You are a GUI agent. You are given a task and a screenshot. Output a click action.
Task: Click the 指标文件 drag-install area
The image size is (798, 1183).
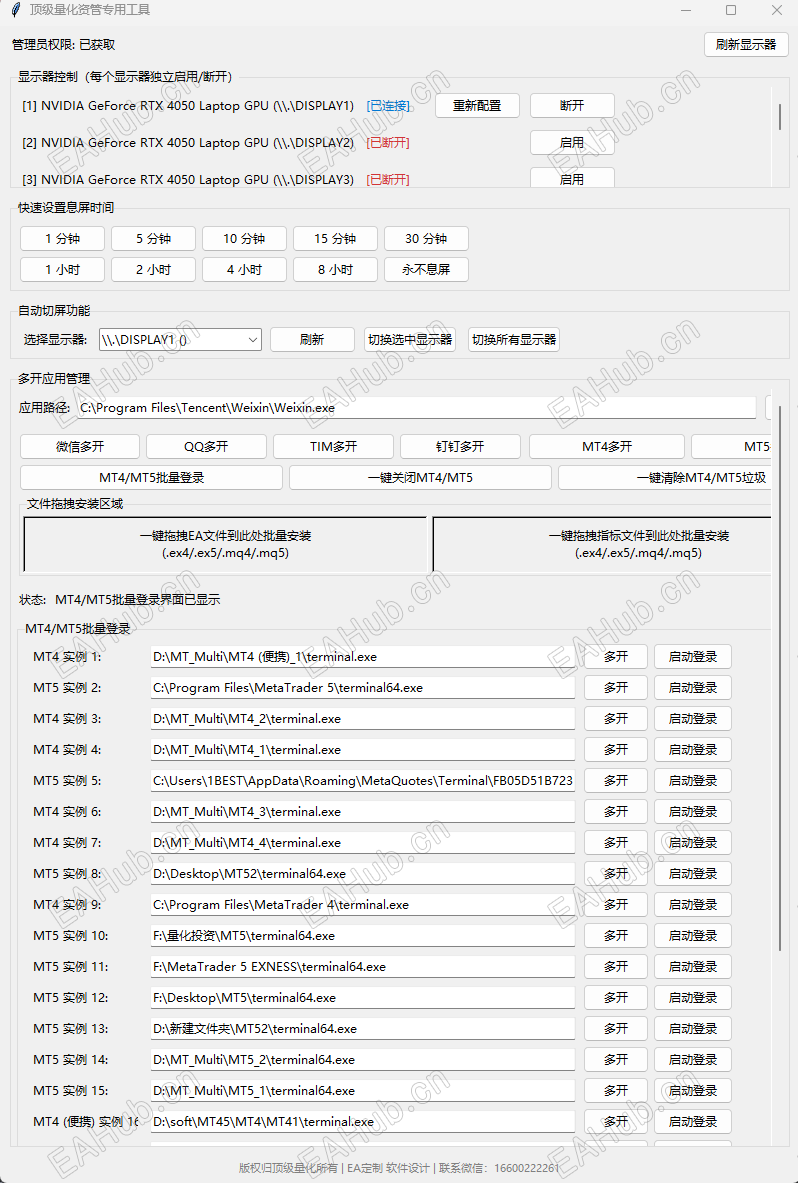click(x=602, y=544)
